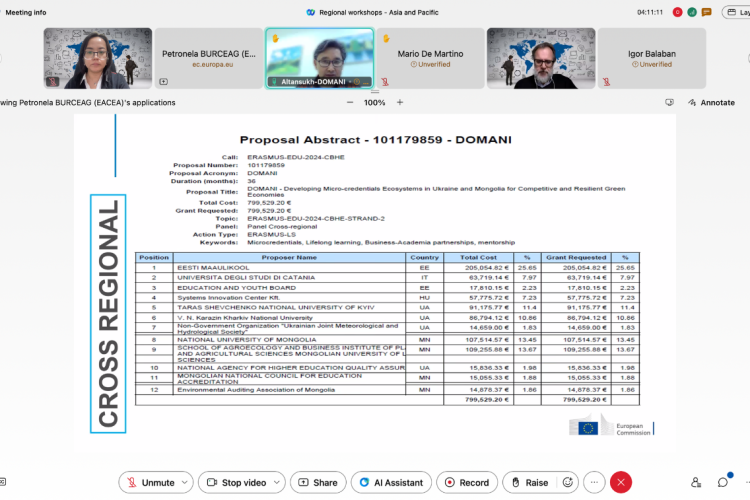Stop video camera
This screenshot has width=750, height=500.
[237, 482]
